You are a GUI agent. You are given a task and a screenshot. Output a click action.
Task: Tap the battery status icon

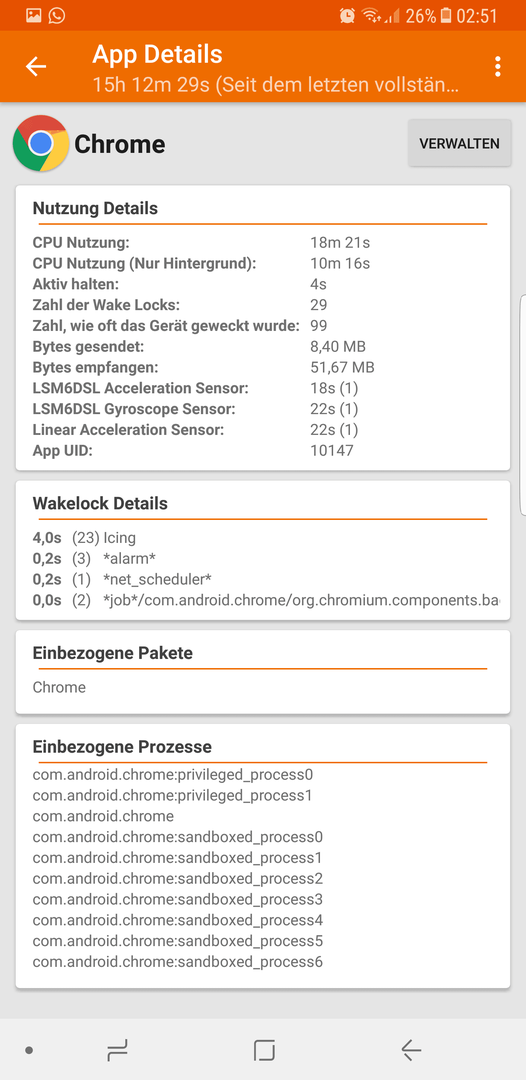[x=446, y=15]
